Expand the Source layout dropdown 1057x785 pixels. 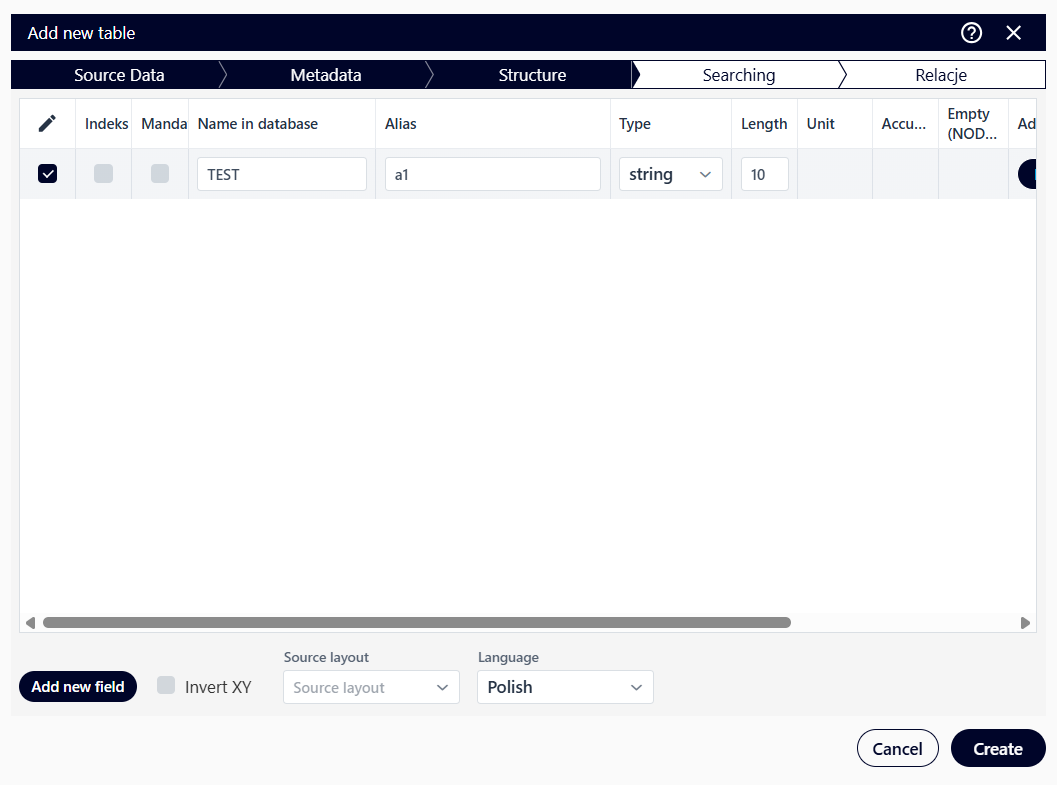pyautogui.click(x=371, y=688)
